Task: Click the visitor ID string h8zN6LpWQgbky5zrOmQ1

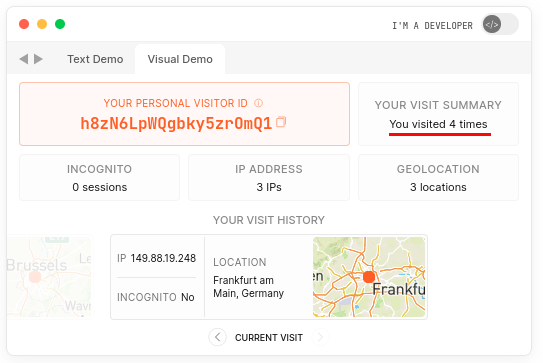Action: [176, 124]
